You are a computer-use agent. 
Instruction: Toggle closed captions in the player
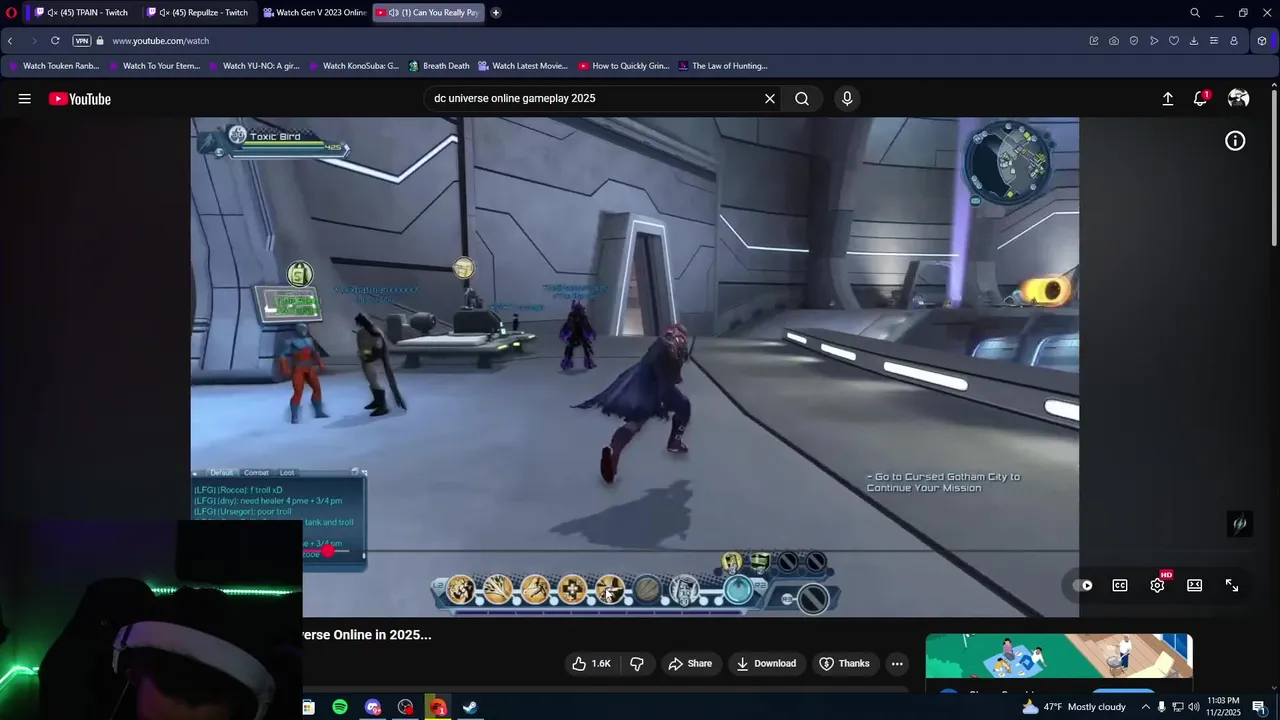point(1120,586)
